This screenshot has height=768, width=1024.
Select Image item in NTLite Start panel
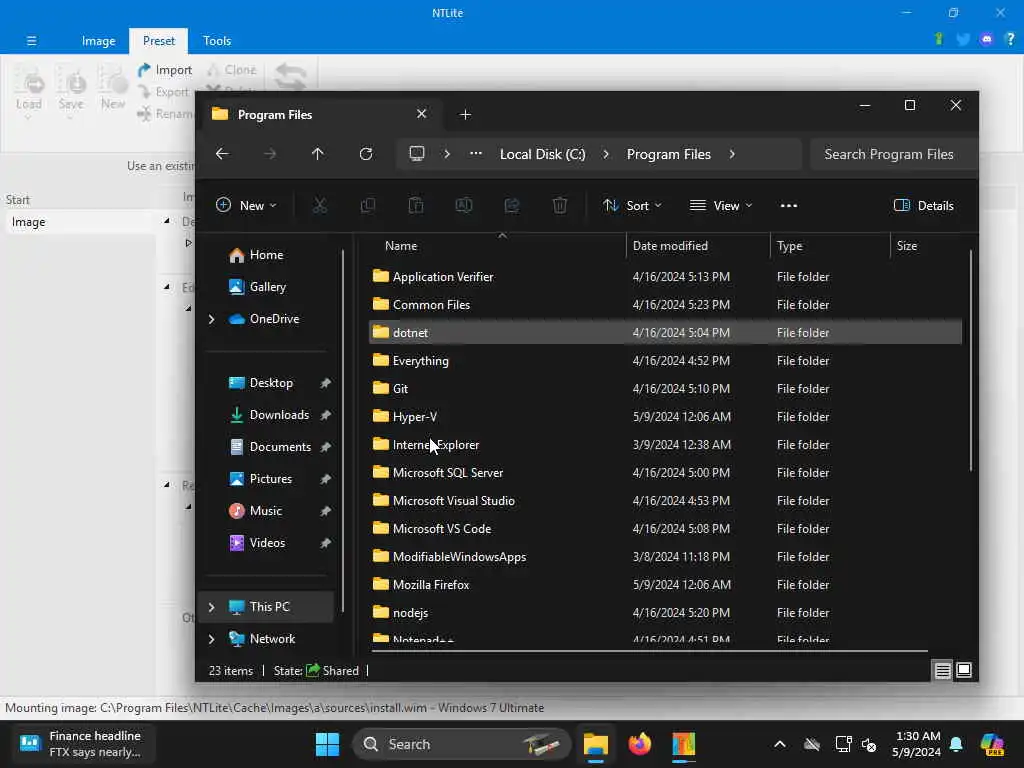click(80, 222)
